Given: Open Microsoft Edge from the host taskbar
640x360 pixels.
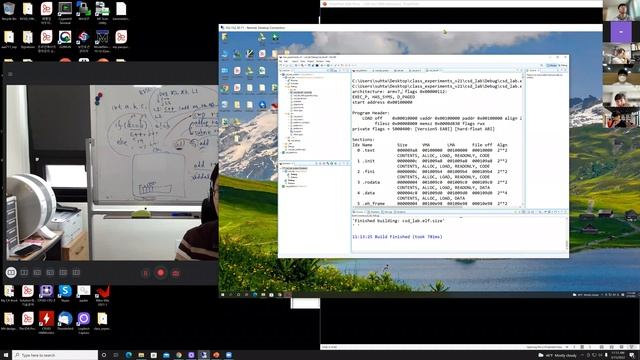Looking at the screenshot, I should [x=129, y=355].
